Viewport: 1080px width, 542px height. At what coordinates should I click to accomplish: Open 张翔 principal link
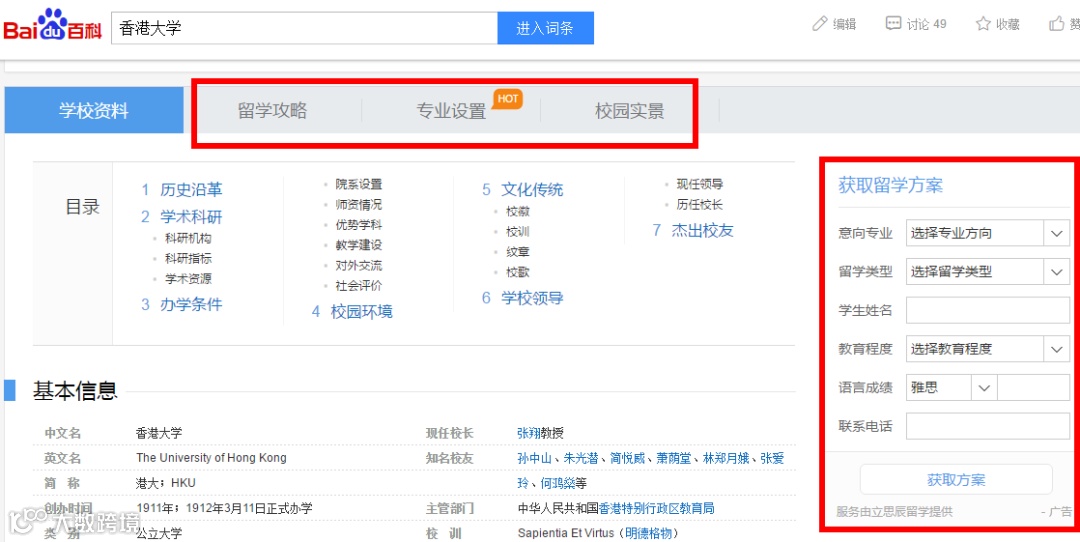(x=528, y=433)
